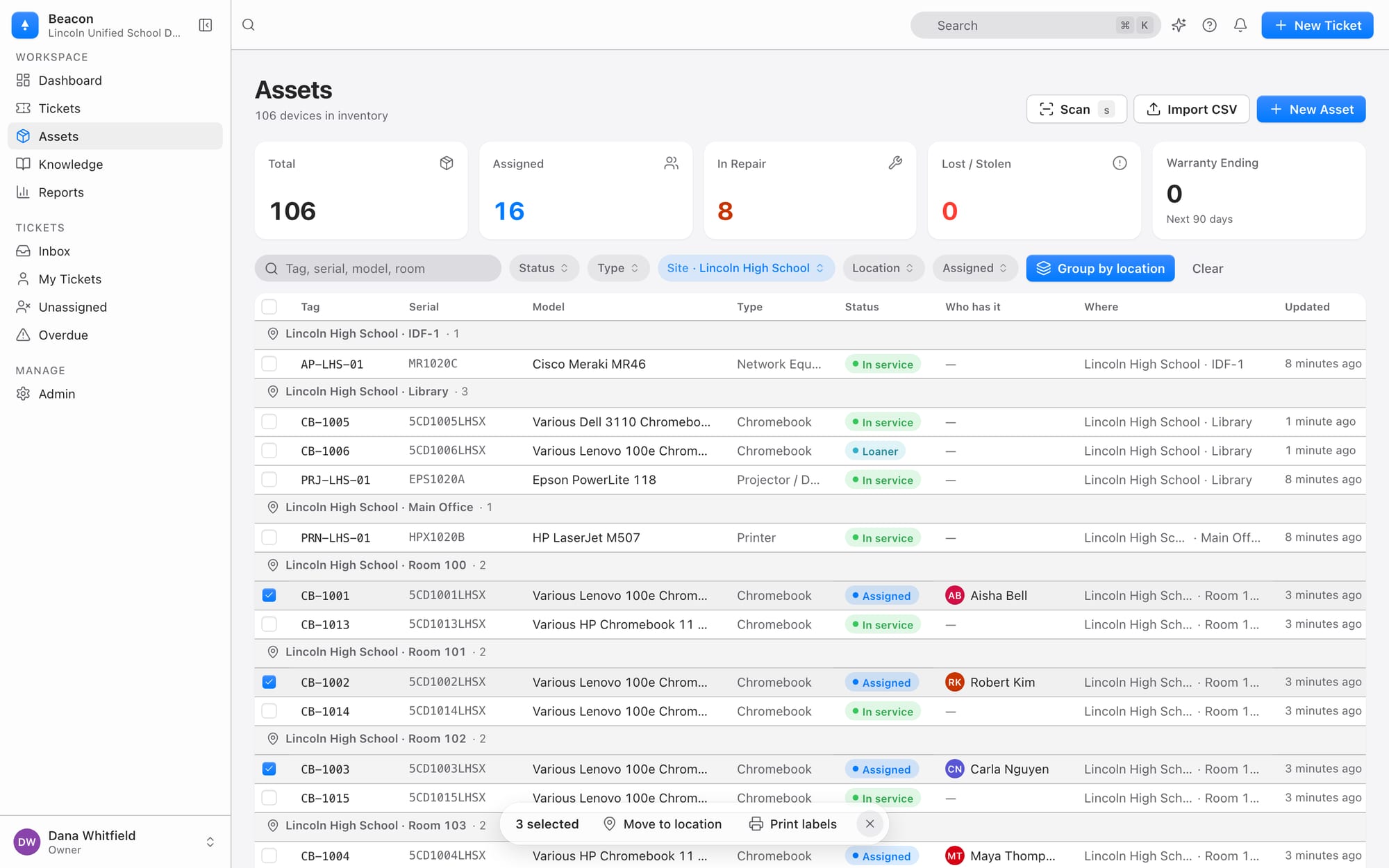1389x868 pixels.
Task: Check the AP-LHS-01 row checkbox
Action: (269, 364)
